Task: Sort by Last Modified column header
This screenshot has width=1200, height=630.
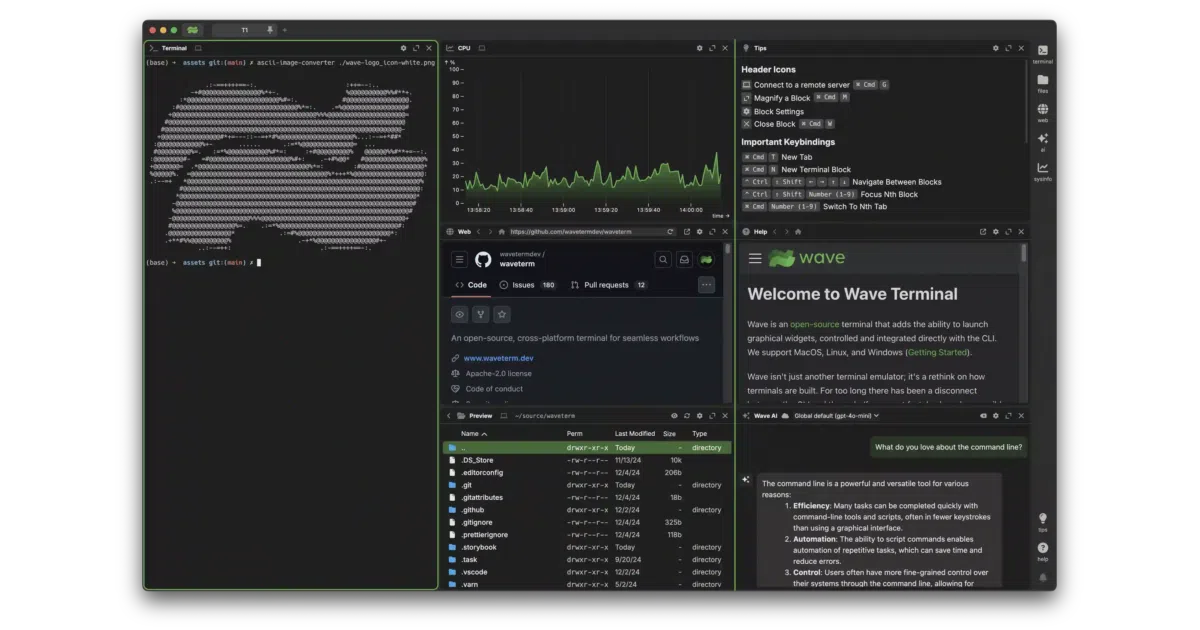Action: tap(635, 434)
